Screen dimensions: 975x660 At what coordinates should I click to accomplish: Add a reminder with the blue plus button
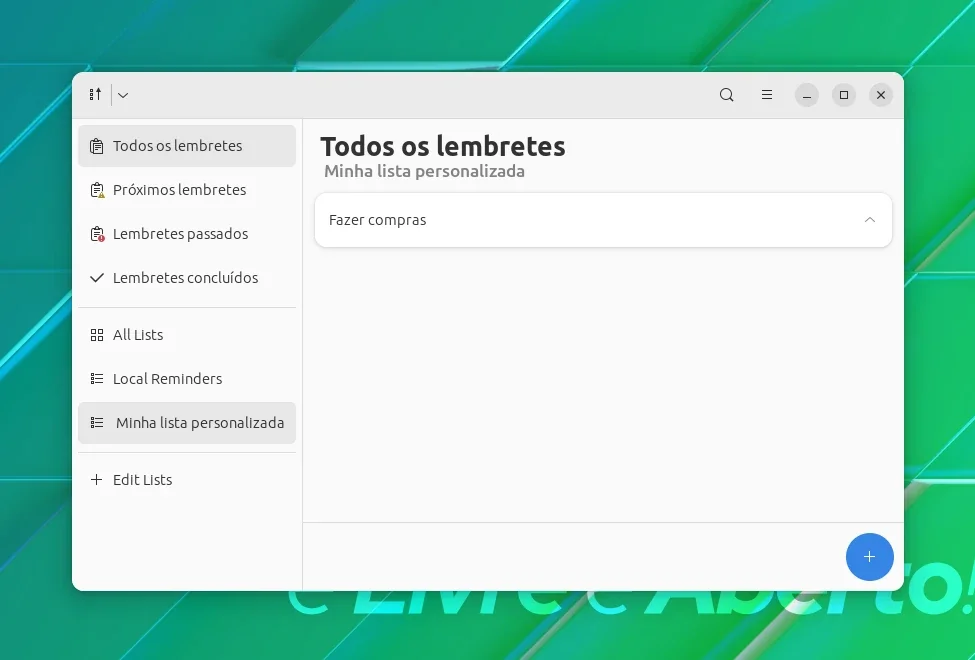tap(869, 557)
